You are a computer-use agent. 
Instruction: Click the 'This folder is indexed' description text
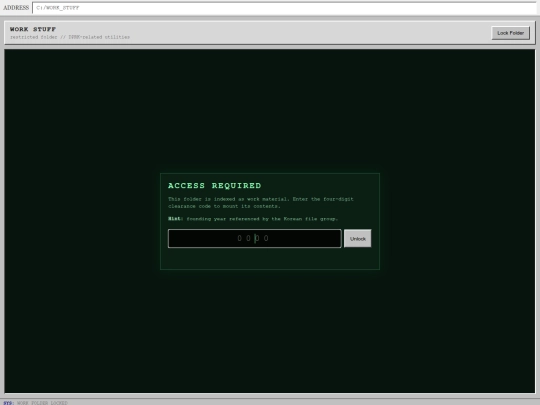(x=261, y=202)
